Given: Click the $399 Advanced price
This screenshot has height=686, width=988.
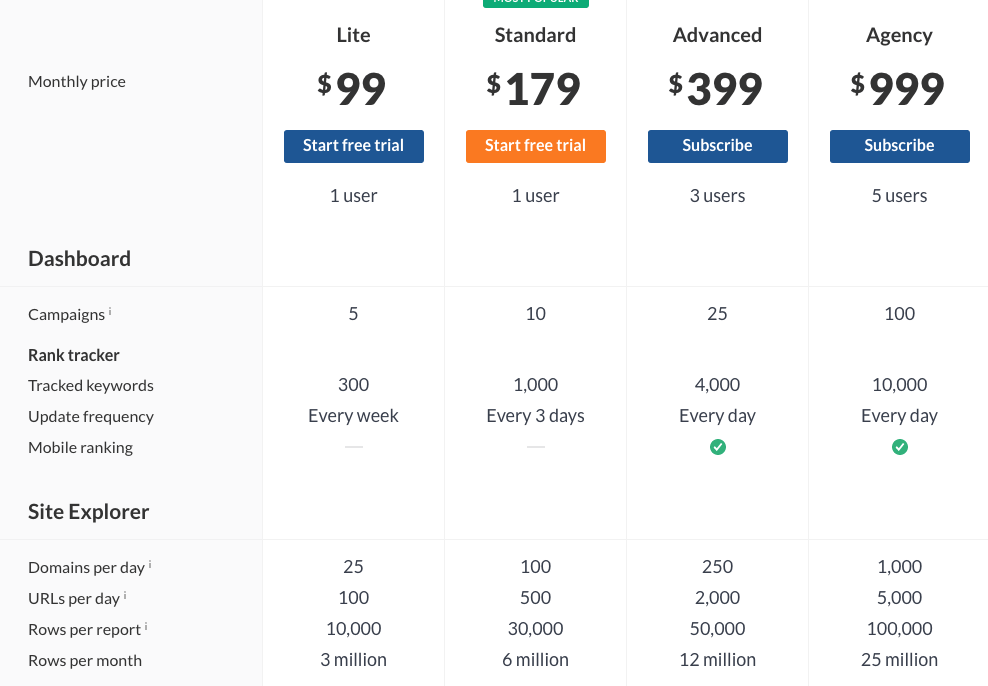Looking at the screenshot, I should pos(716,88).
